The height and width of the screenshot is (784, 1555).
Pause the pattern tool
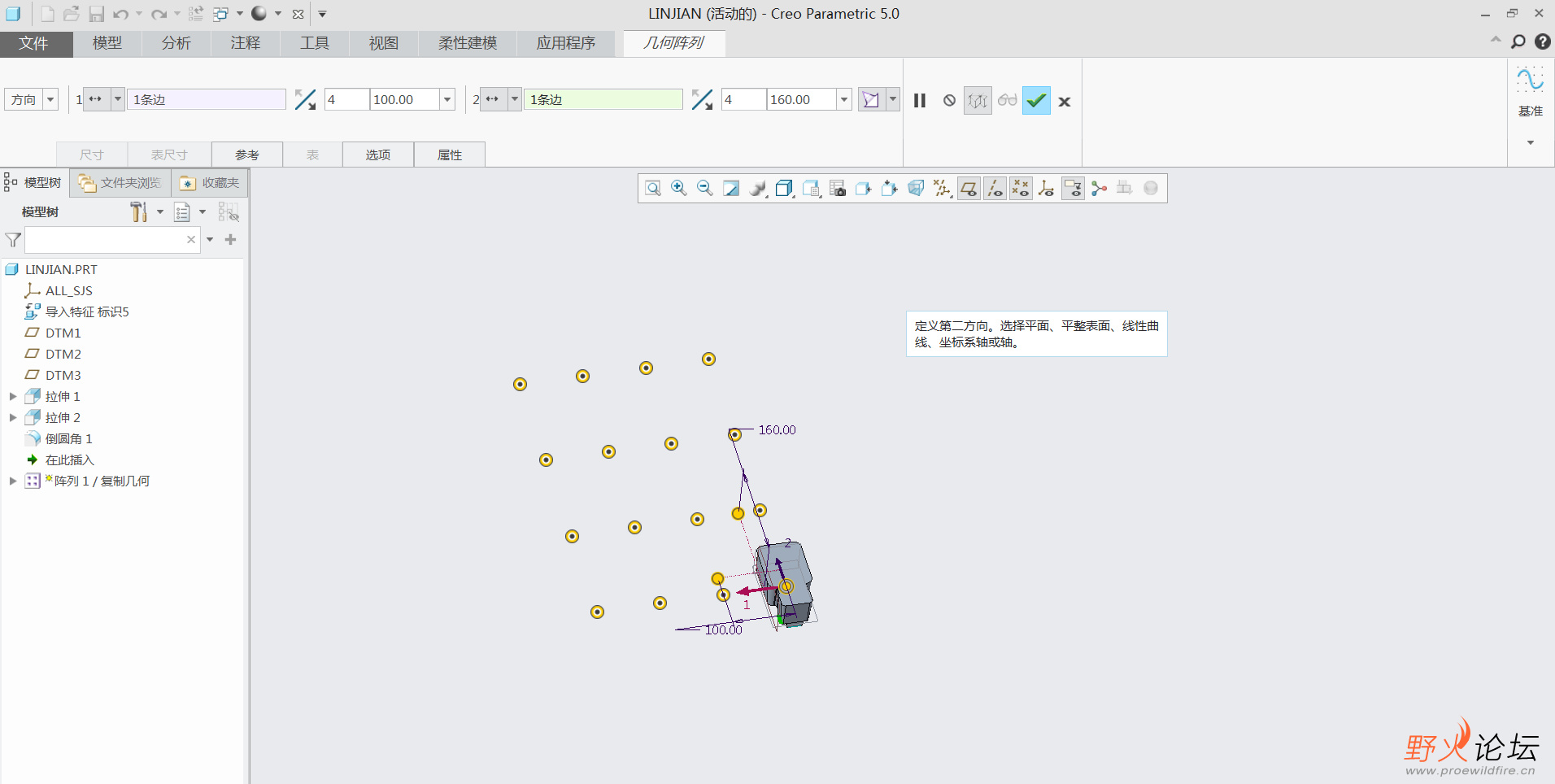pos(920,101)
